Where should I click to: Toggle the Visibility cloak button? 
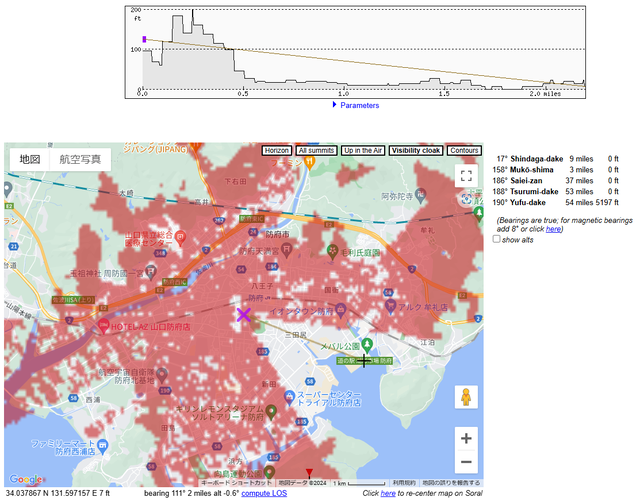click(416, 150)
